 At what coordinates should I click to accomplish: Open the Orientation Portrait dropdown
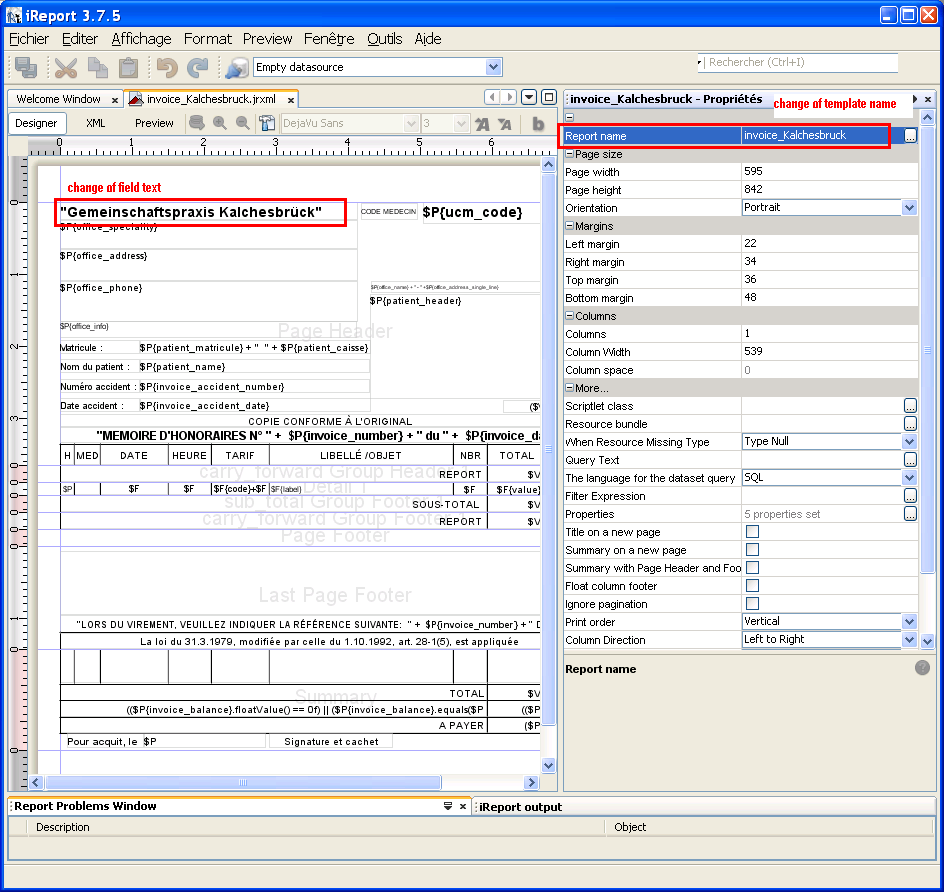click(909, 208)
